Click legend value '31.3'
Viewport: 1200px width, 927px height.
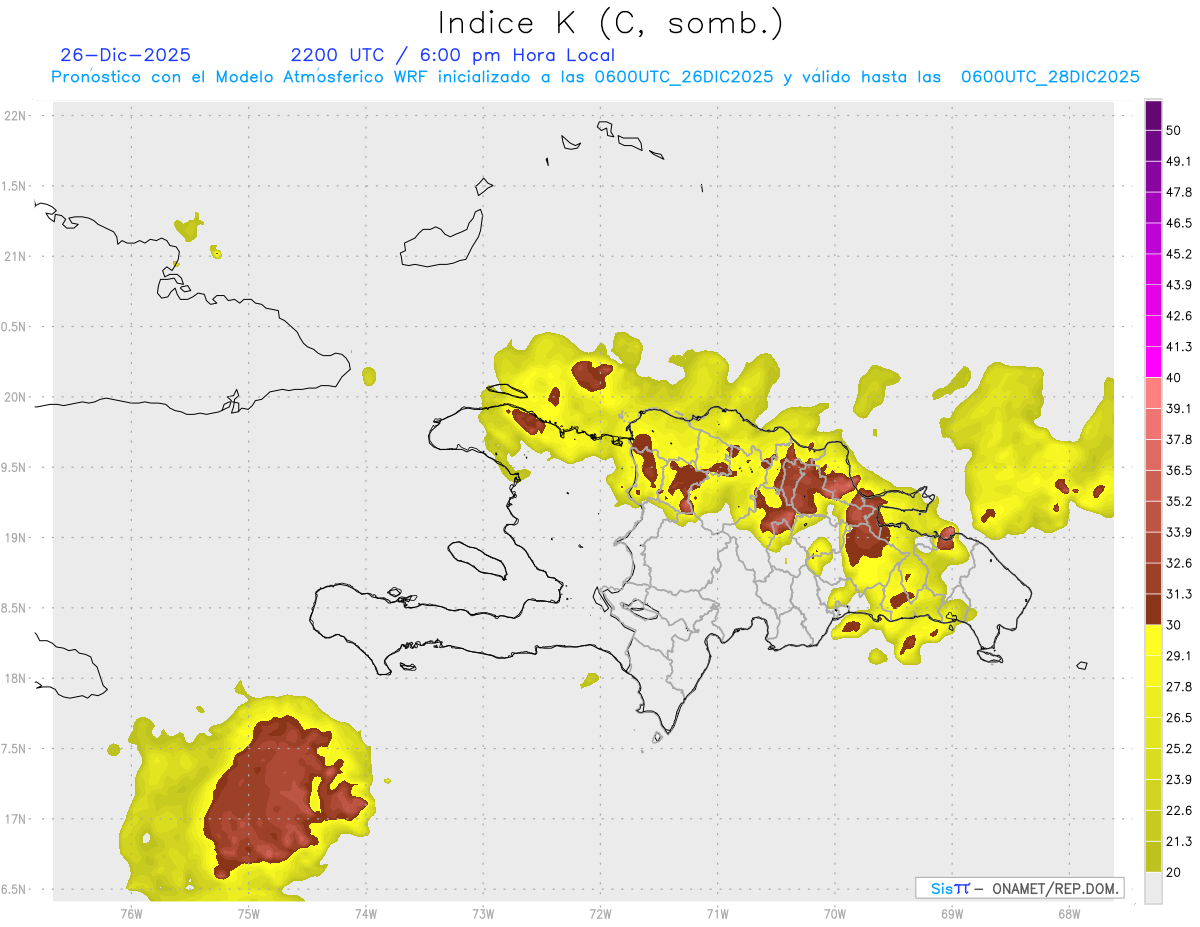[x=1179, y=594]
